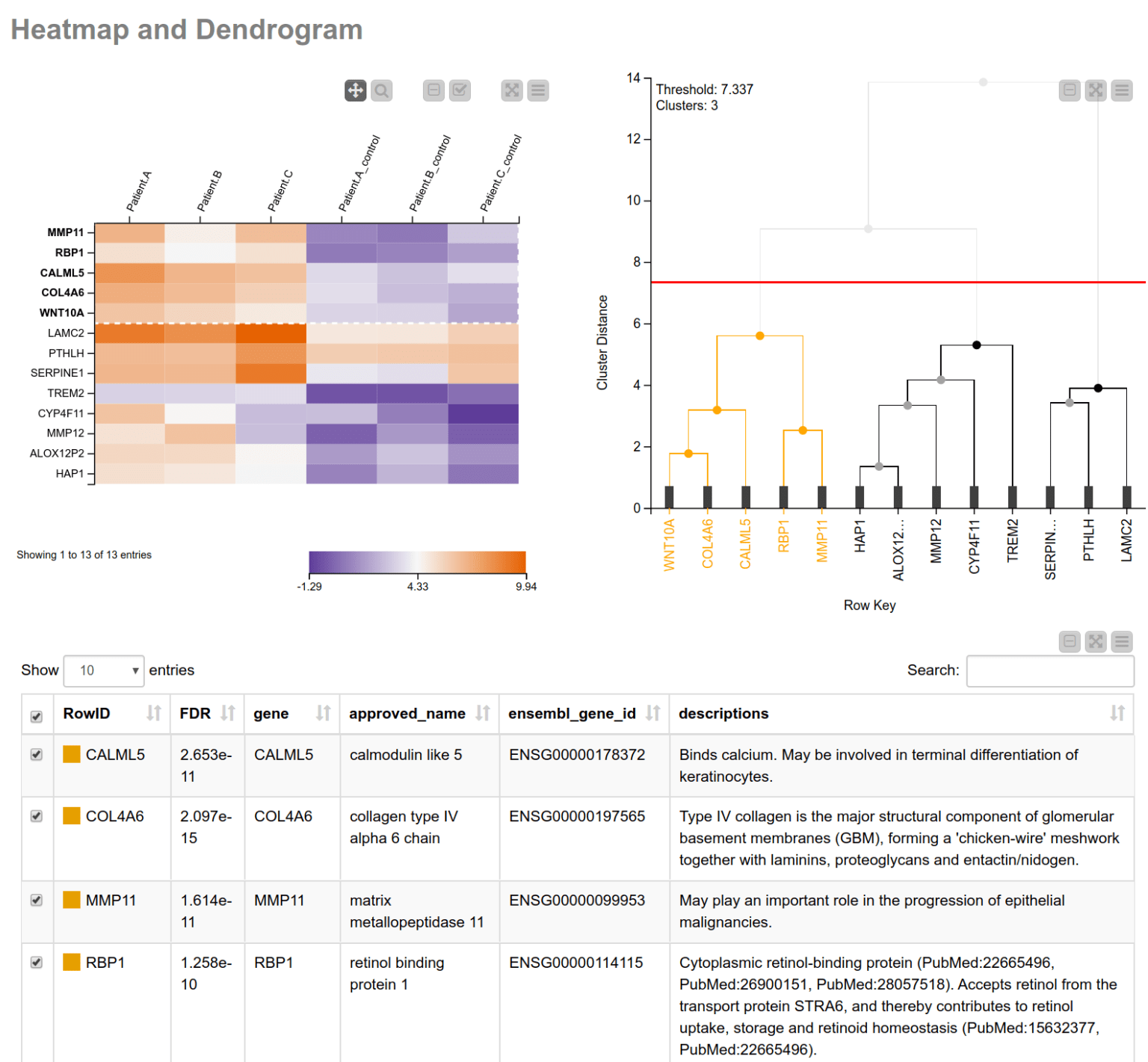
Task: Select the orange cluster node at distance 5.6
Action: (x=759, y=336)
